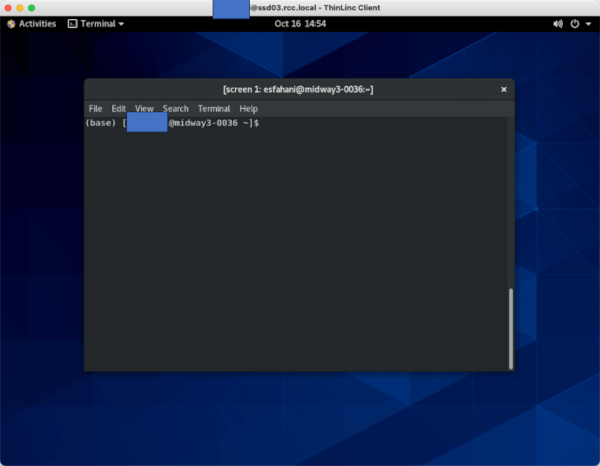Open the File menu
The height and width of the screenshot is (466, 600).
(x=95, y=108)
